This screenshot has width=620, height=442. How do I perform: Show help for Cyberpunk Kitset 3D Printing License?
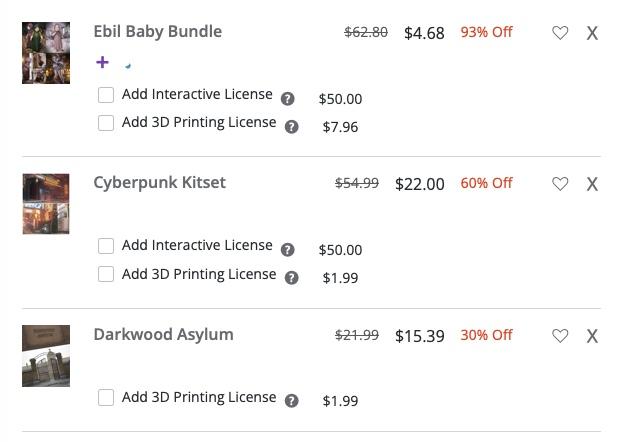[x=292, y=278]
